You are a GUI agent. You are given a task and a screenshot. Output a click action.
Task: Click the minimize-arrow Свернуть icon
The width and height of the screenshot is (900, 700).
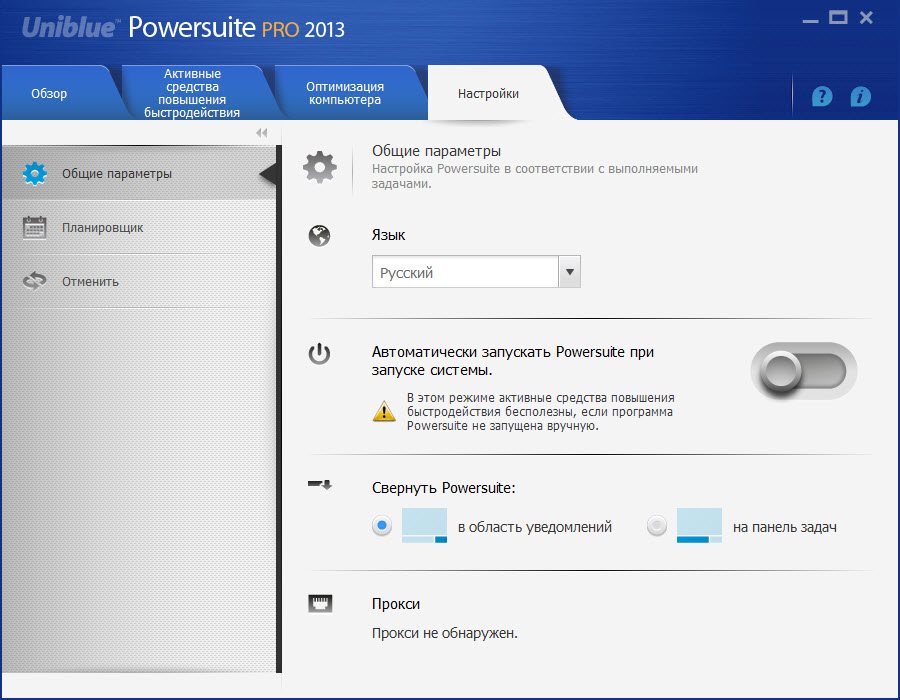click(x=320, y=485)
